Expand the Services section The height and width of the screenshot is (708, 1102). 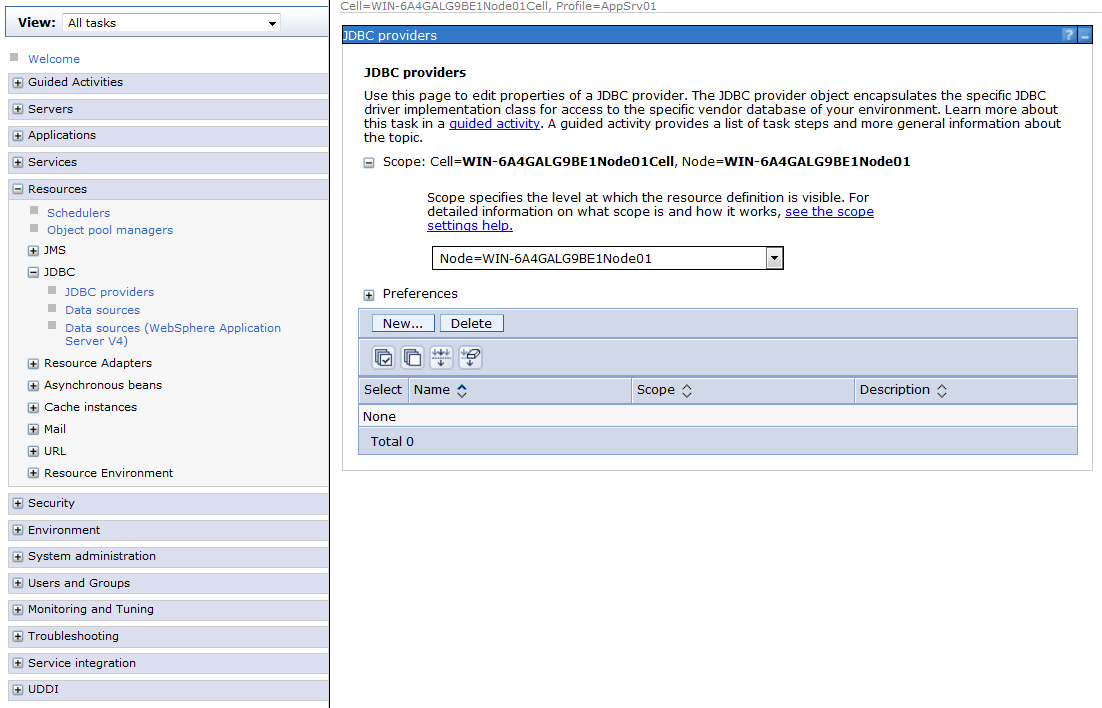point(18,162)
